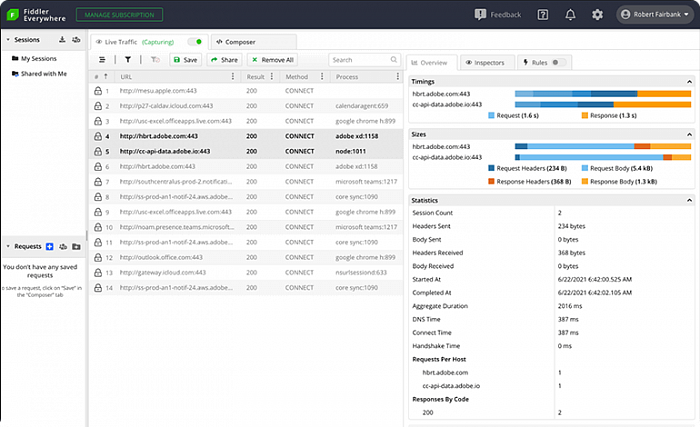Collapse the Timings panel
The height and width of the screenshot is (427, 700).
pyautogui.click(x=689, y=82)
